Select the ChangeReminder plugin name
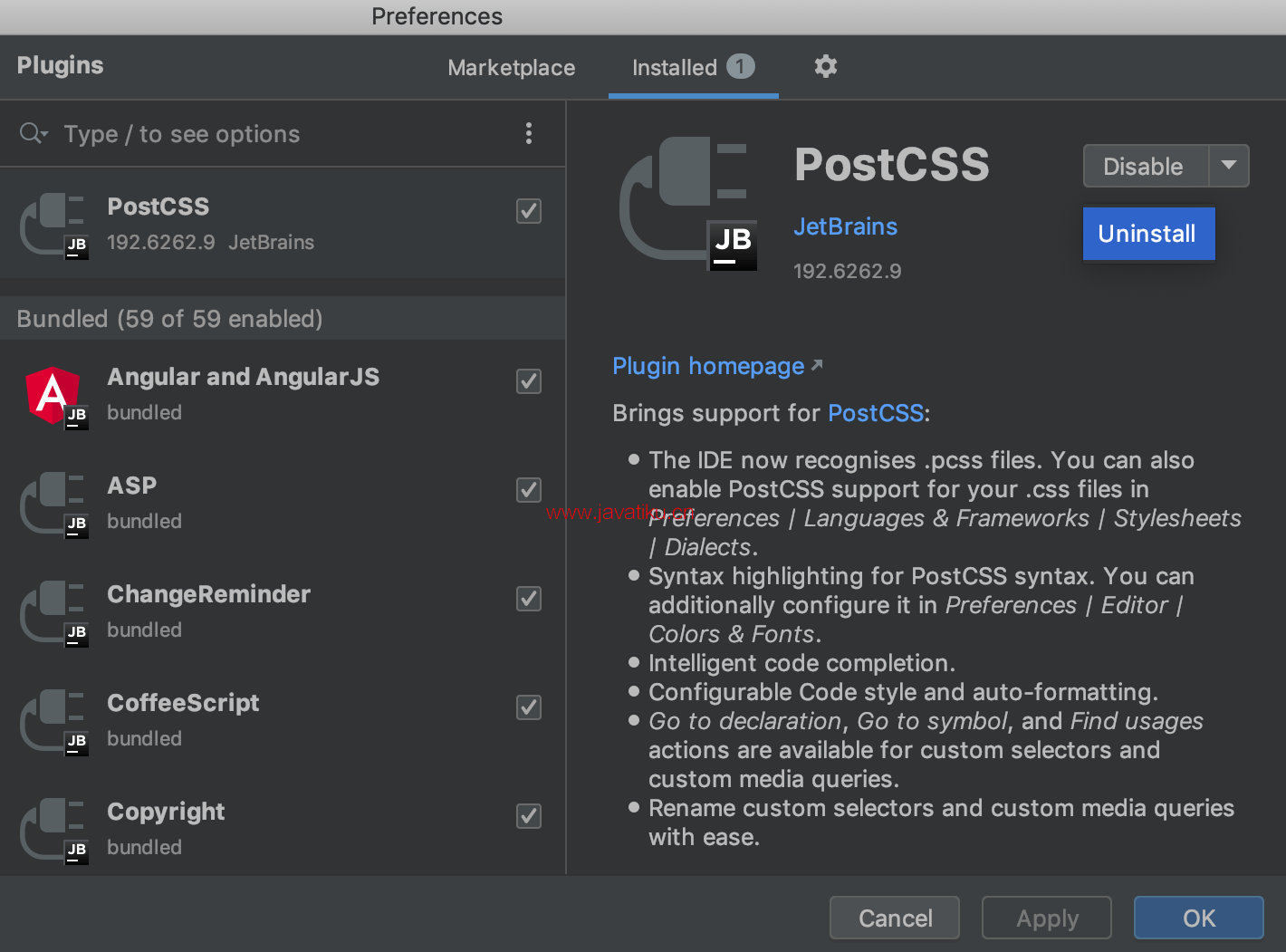This screenshot has height=952, width=1286. [209, 594]
